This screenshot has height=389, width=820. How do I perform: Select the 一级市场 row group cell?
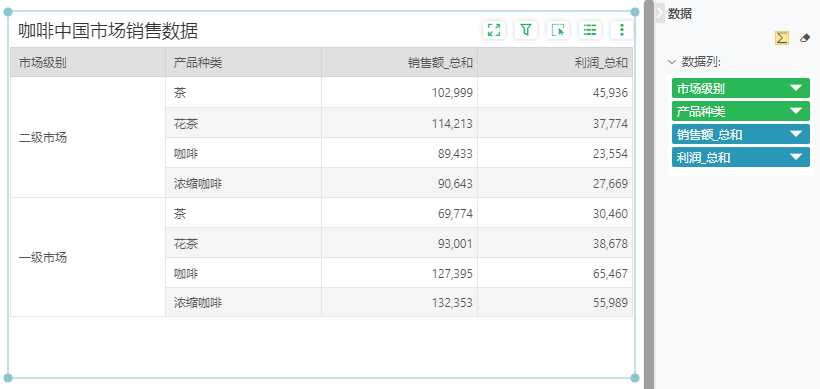[x=88, y=257]
